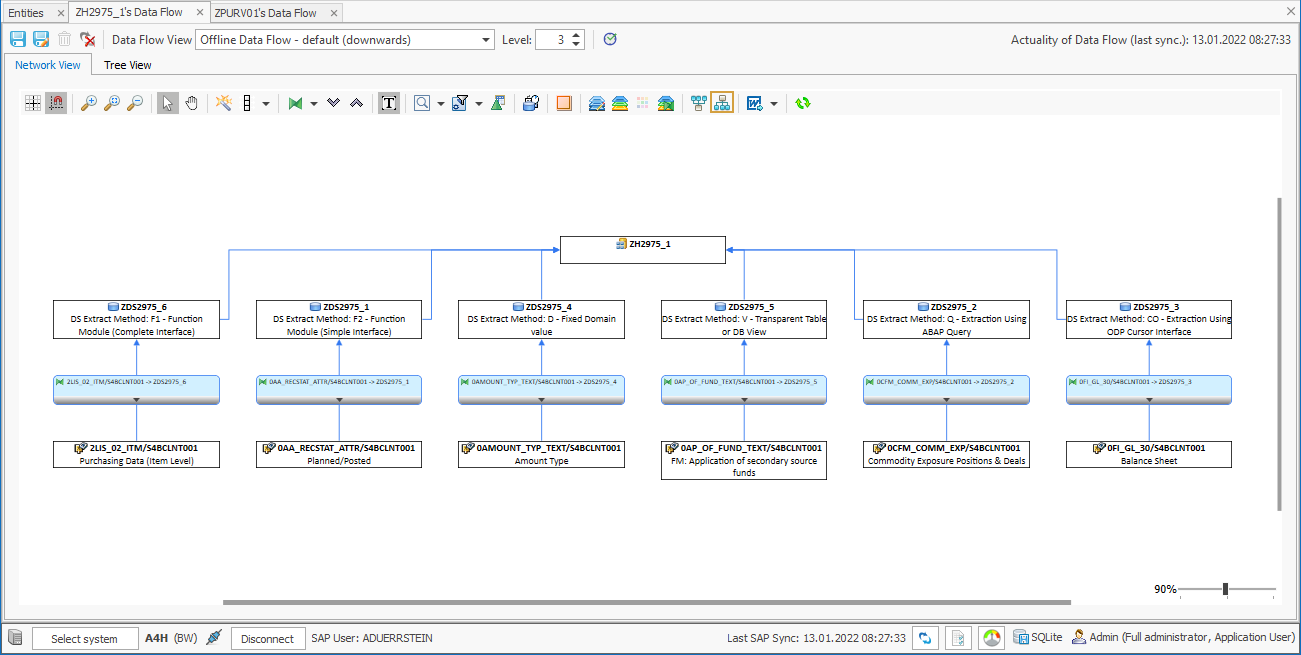Image resolution: width=1301 pixels, height=655 pixels.
Task: Click the Select system button
Action: point(85,637)
